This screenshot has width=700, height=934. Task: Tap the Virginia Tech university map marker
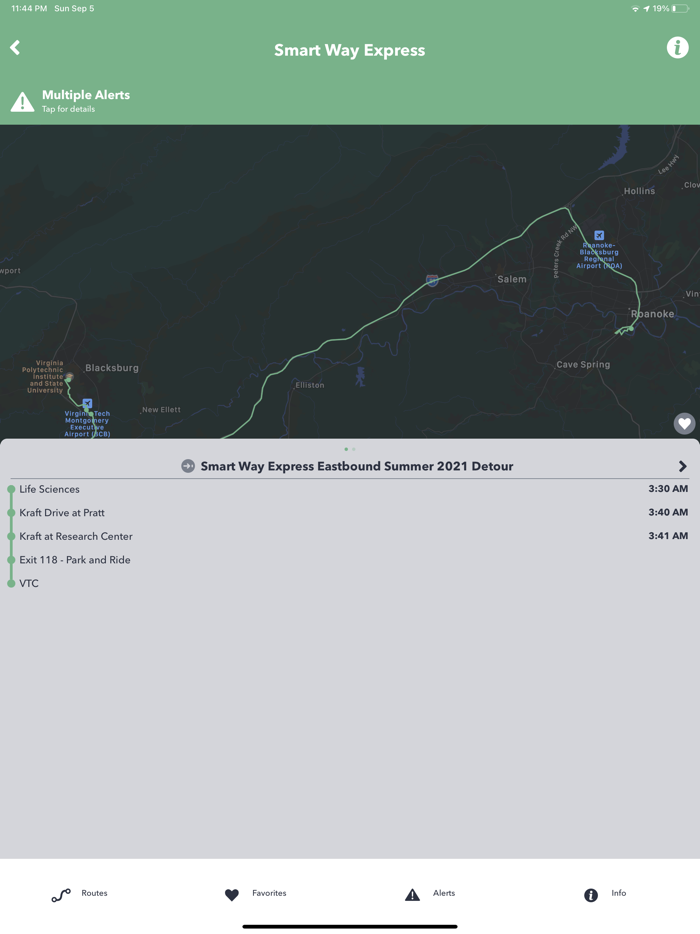coord(69,377)
